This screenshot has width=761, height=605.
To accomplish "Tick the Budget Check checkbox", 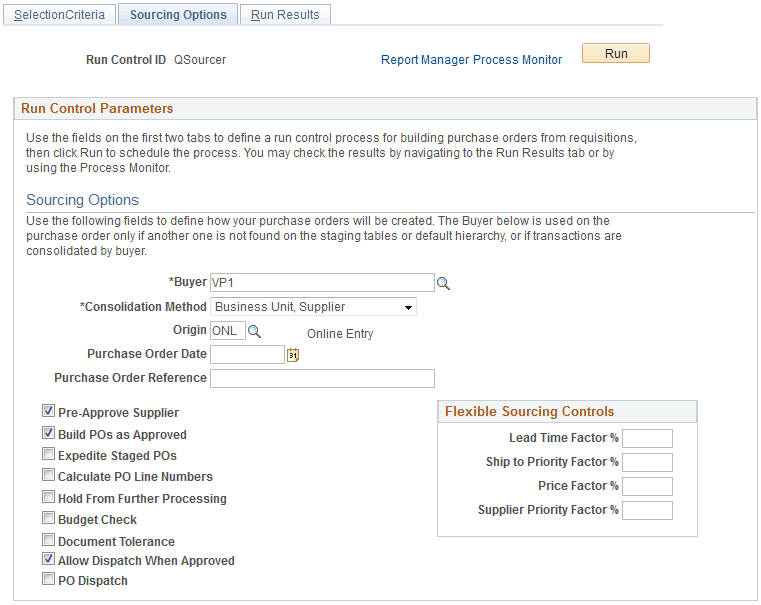I will click(48, 518).
